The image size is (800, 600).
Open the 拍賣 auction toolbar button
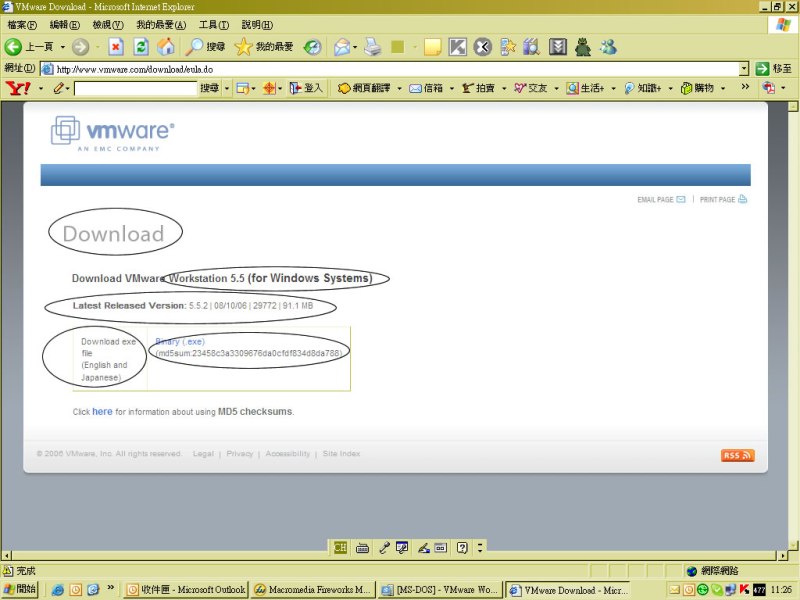(x=479, y=88)
